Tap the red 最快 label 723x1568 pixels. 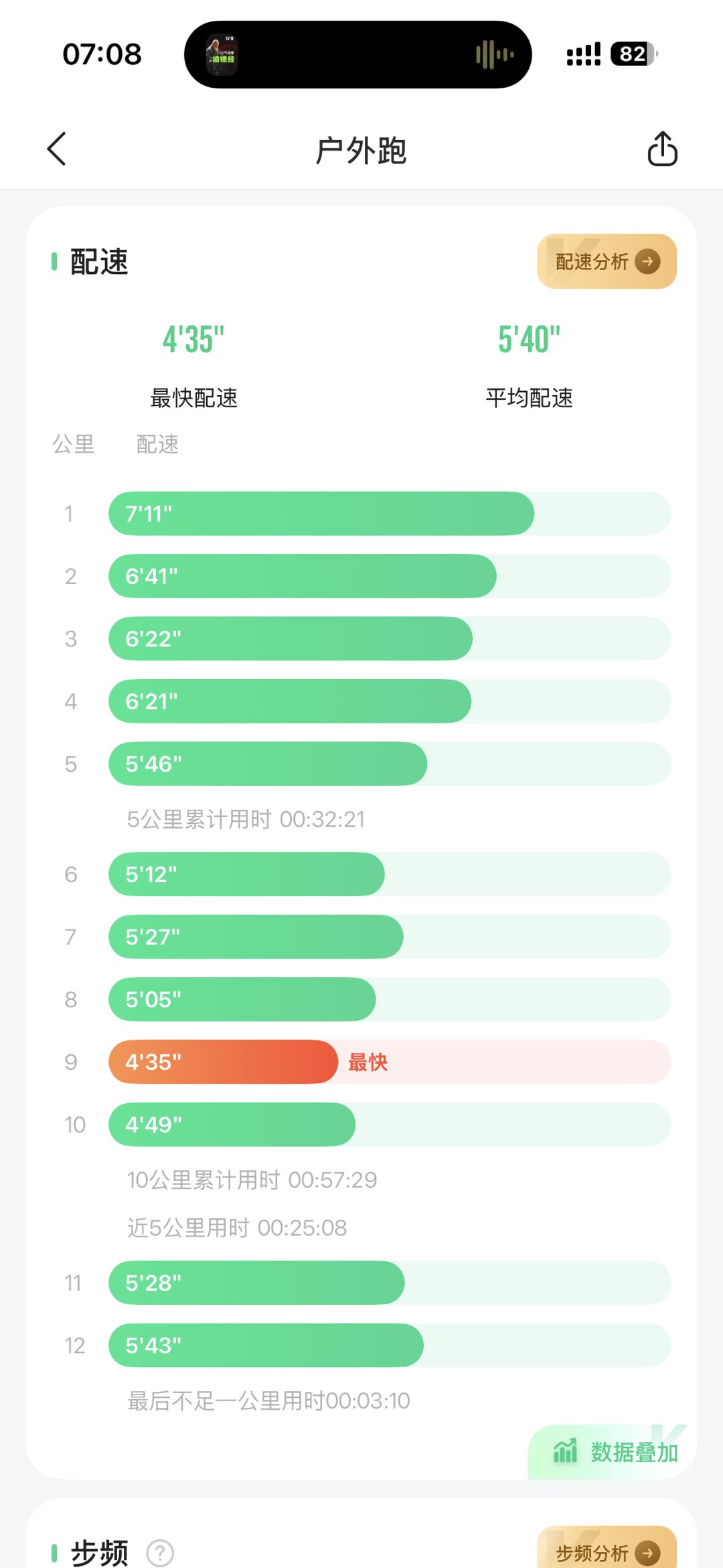[368, 1062]
